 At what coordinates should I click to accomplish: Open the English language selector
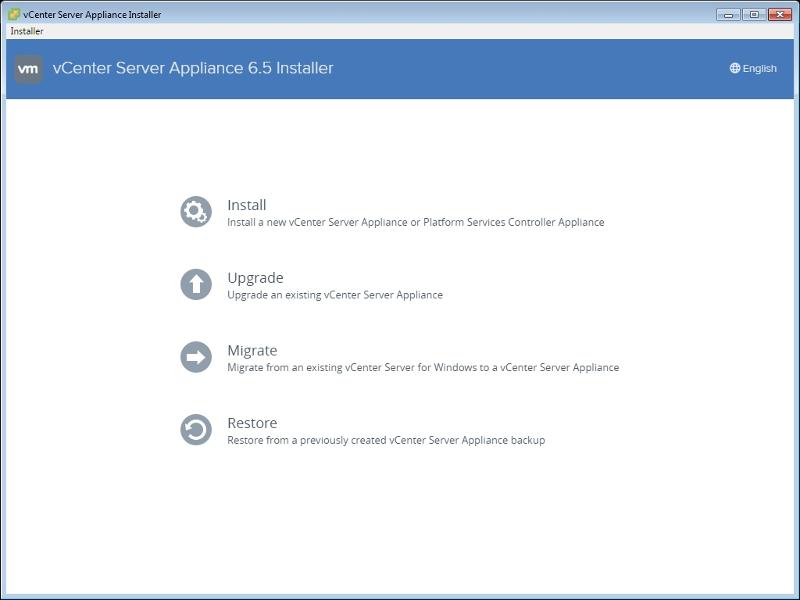(753, 68)
